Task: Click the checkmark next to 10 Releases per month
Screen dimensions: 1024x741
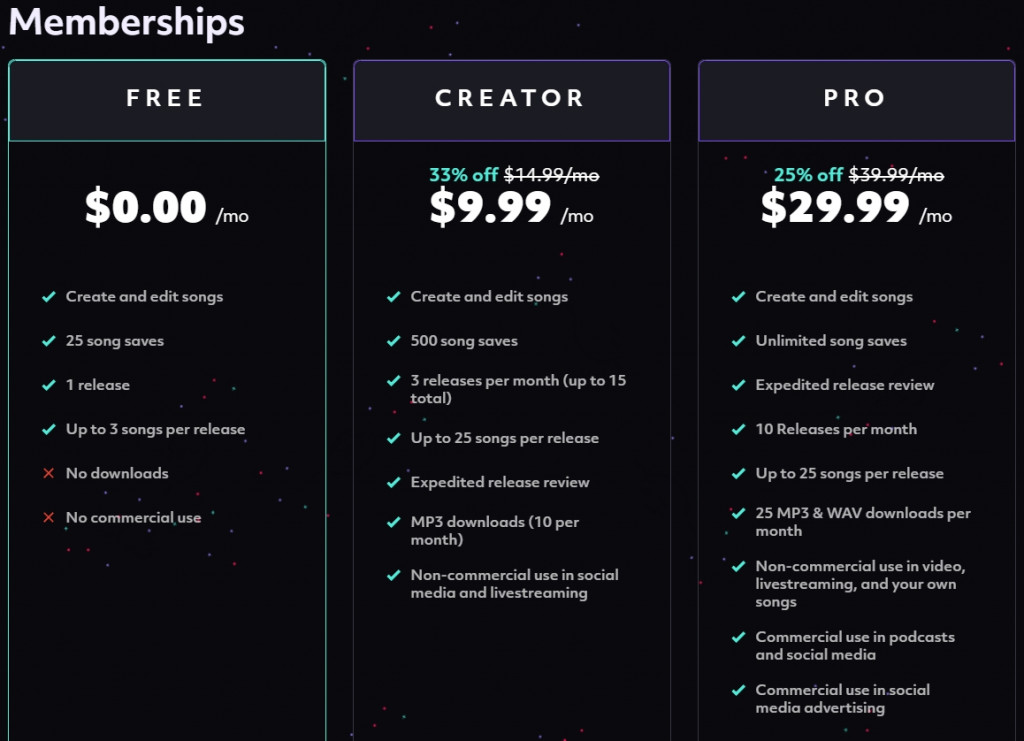Action: point(738,429)
